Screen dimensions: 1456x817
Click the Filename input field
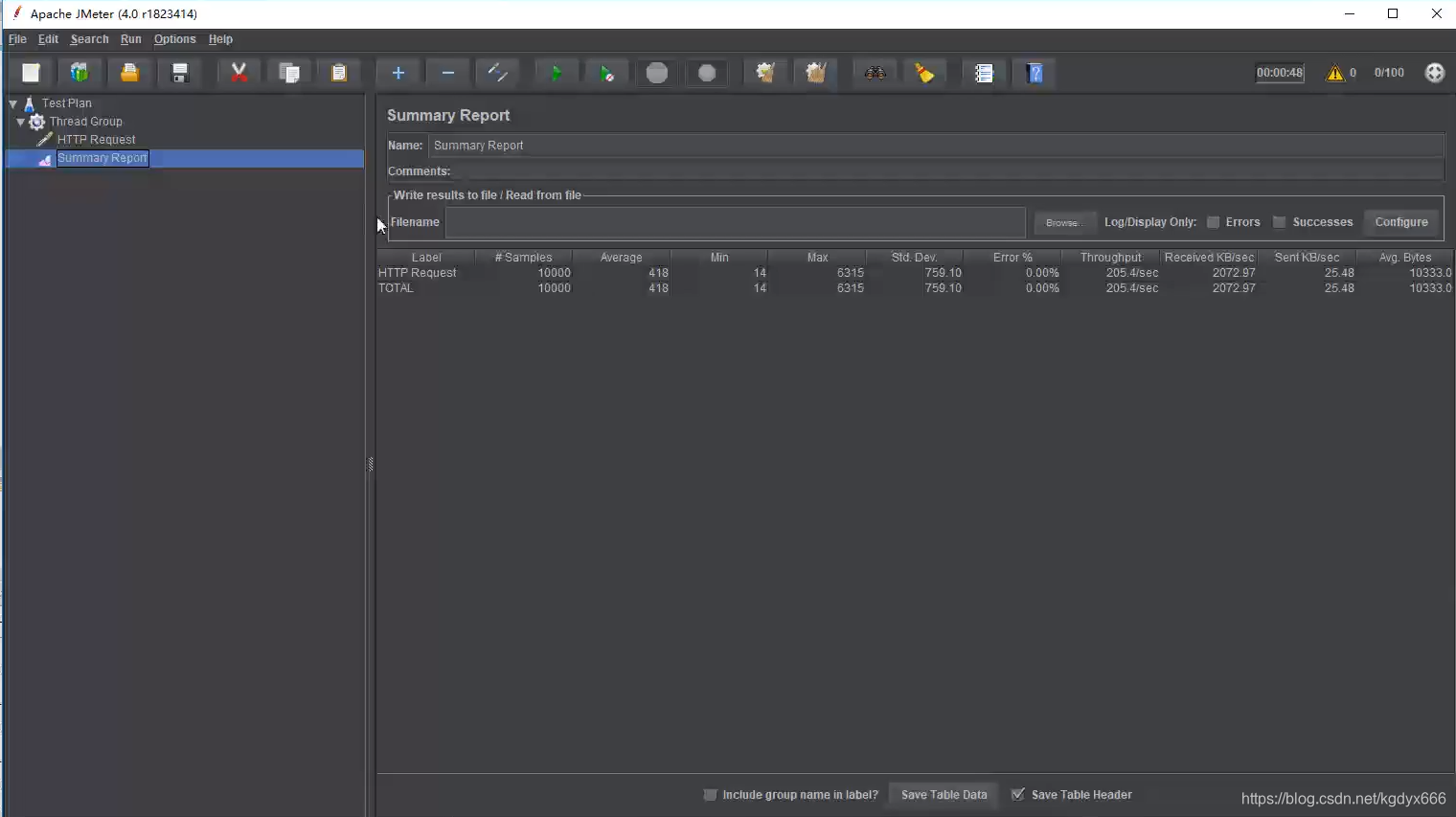coord(736,222)
